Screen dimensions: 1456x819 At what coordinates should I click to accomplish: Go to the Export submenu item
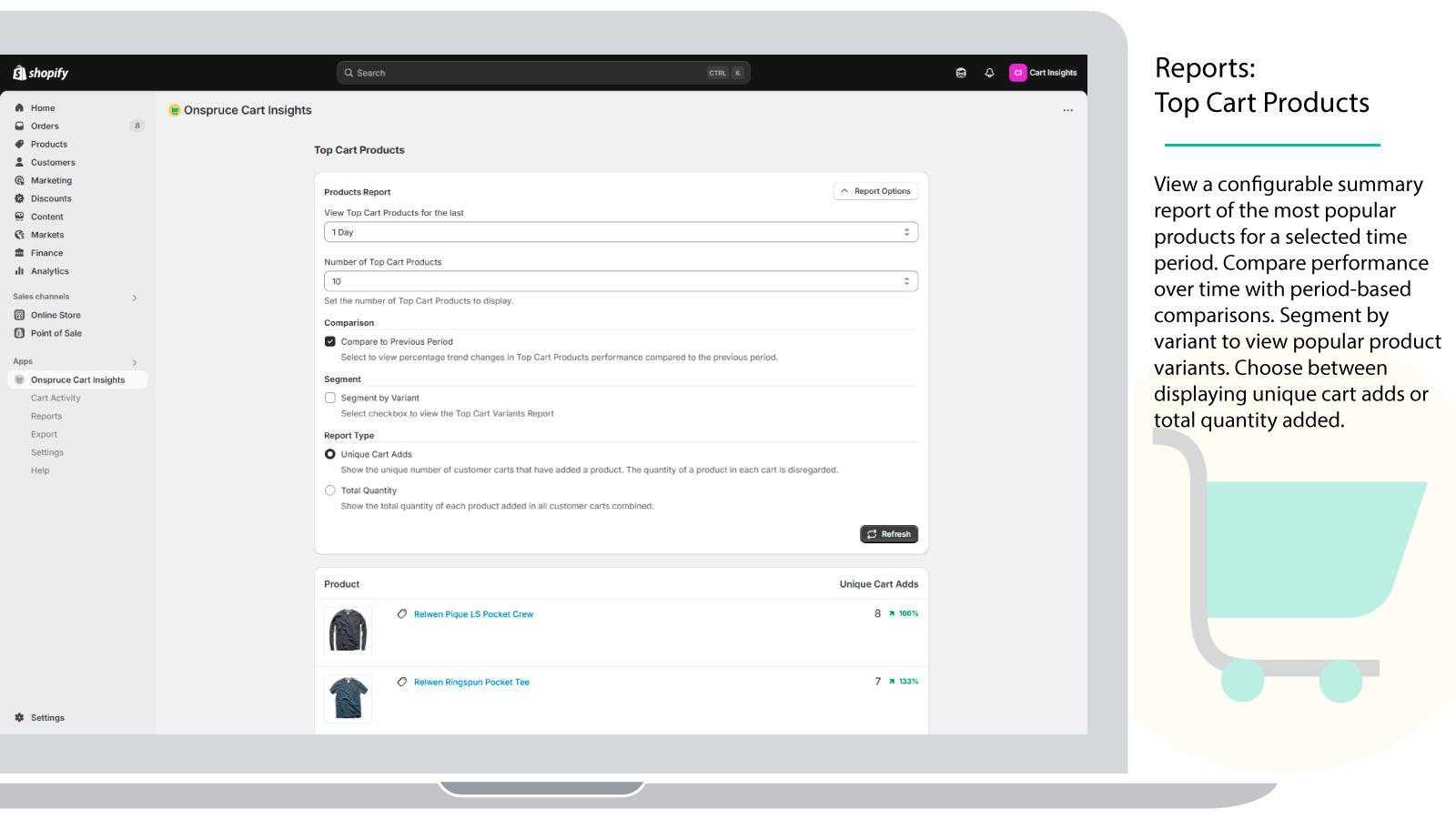(44, 434)
